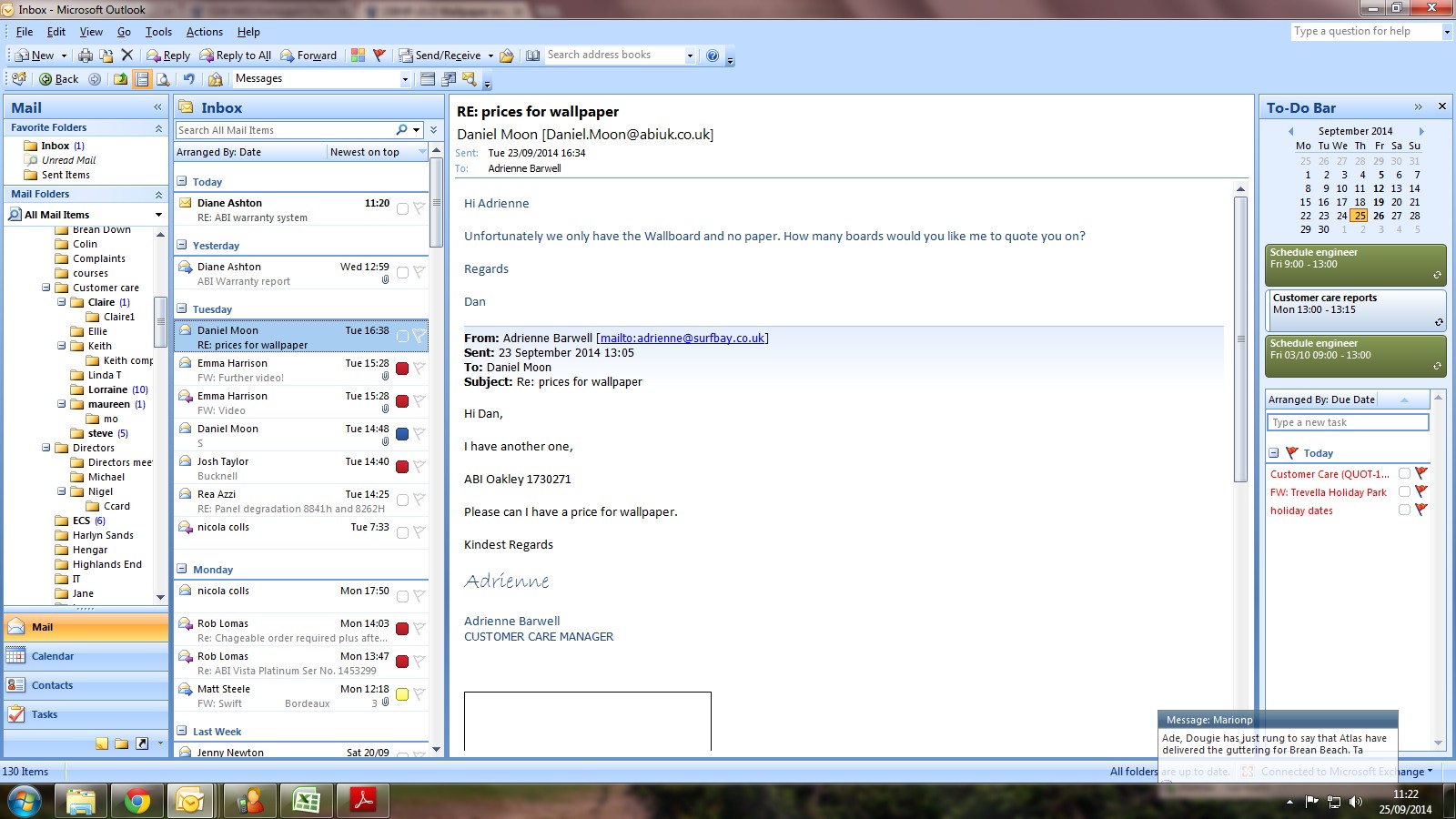Open the File menu

click(25, 32)
